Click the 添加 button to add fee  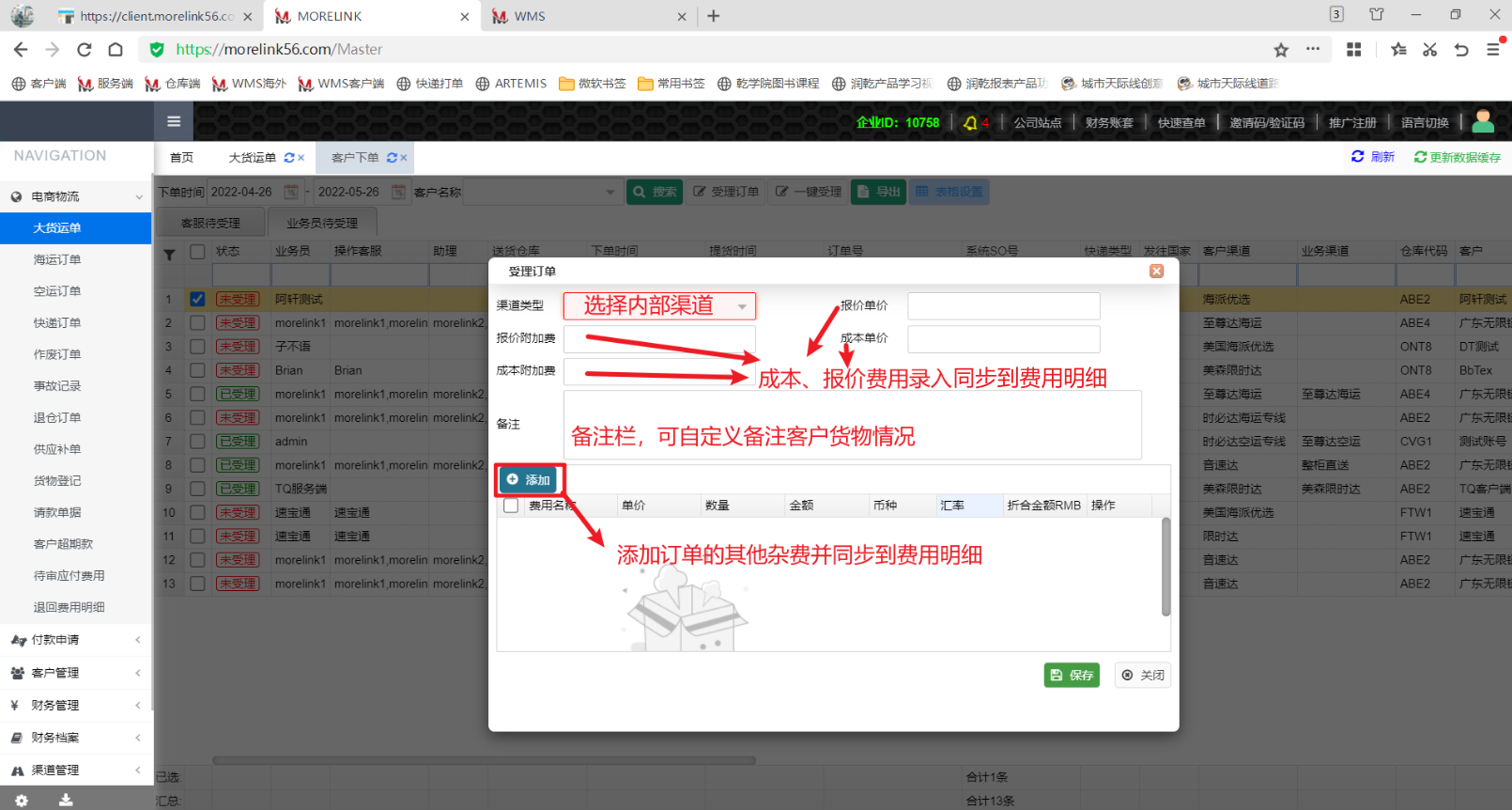tap(529, 480)
